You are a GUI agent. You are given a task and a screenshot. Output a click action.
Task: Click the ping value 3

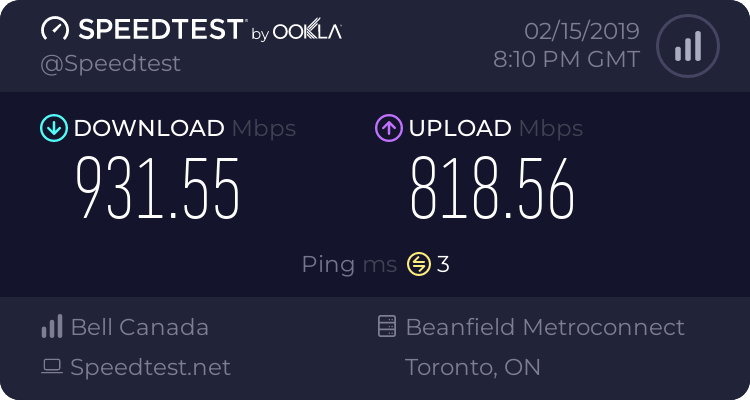443,265
